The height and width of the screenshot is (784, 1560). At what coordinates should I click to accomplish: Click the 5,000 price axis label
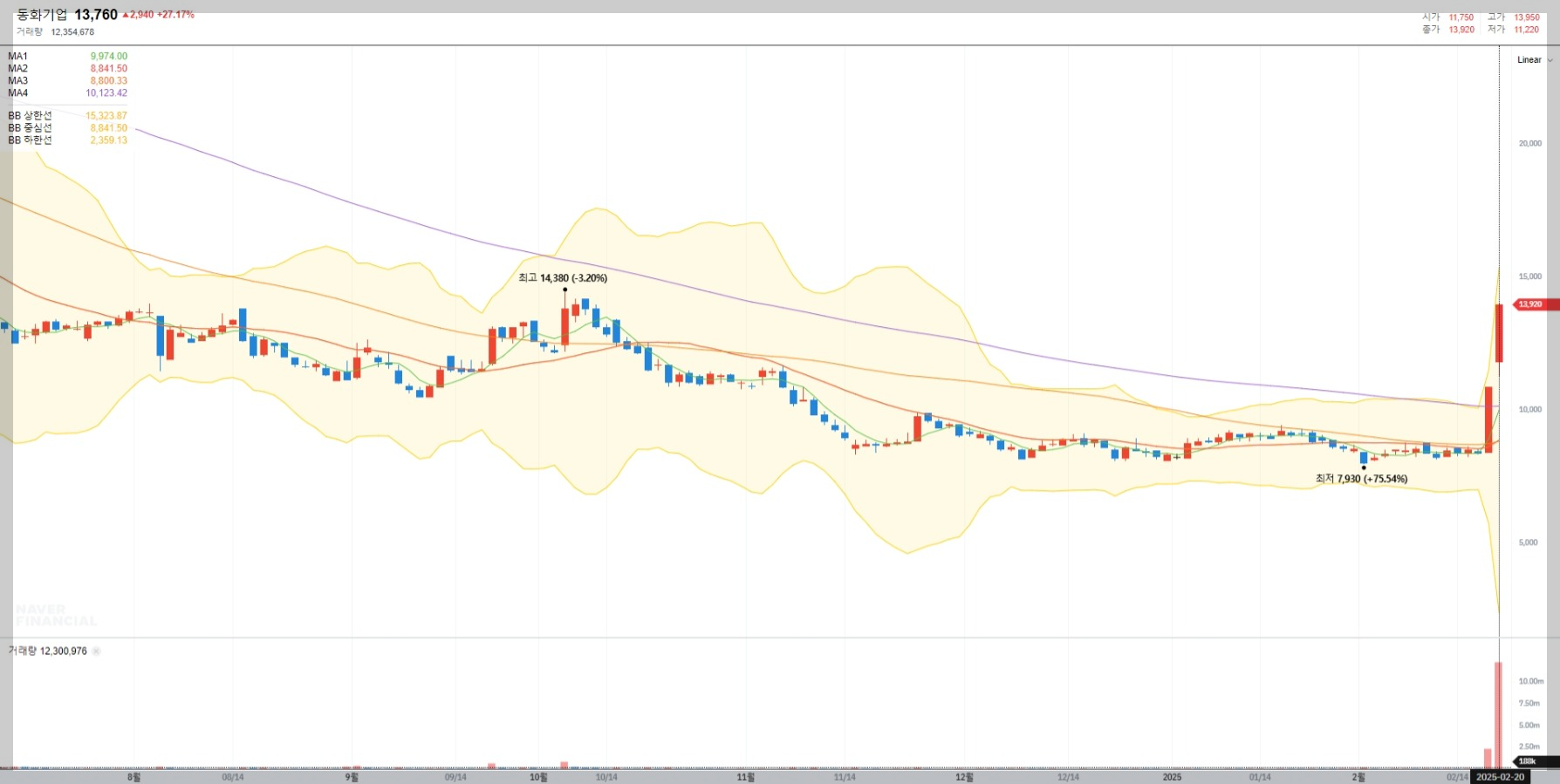pos(1528,542)
